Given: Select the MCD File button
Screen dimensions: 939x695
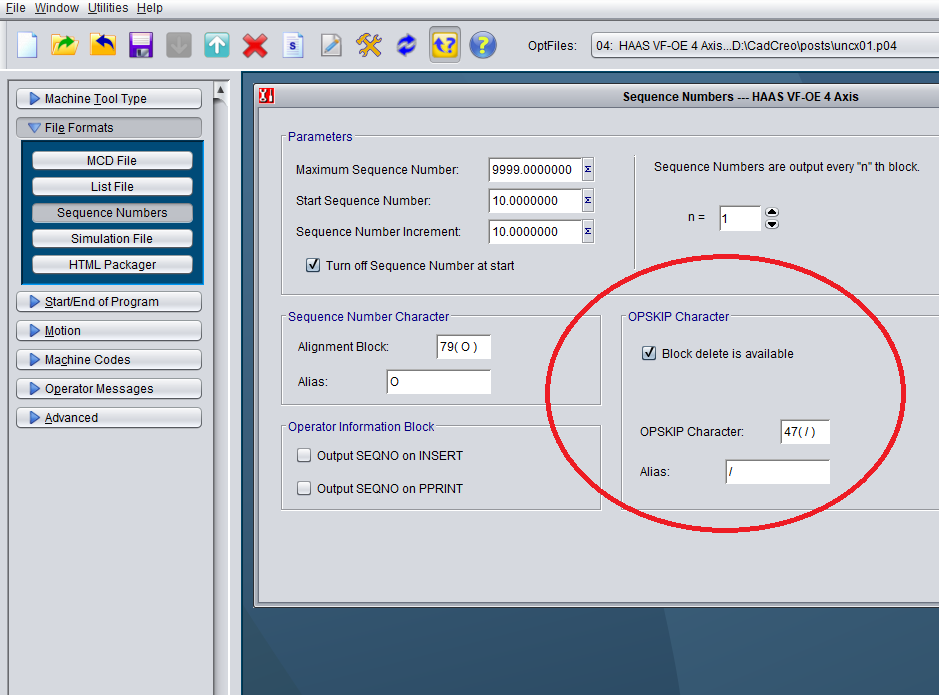Looking at the screenshot, I should [x=112, y=161].
